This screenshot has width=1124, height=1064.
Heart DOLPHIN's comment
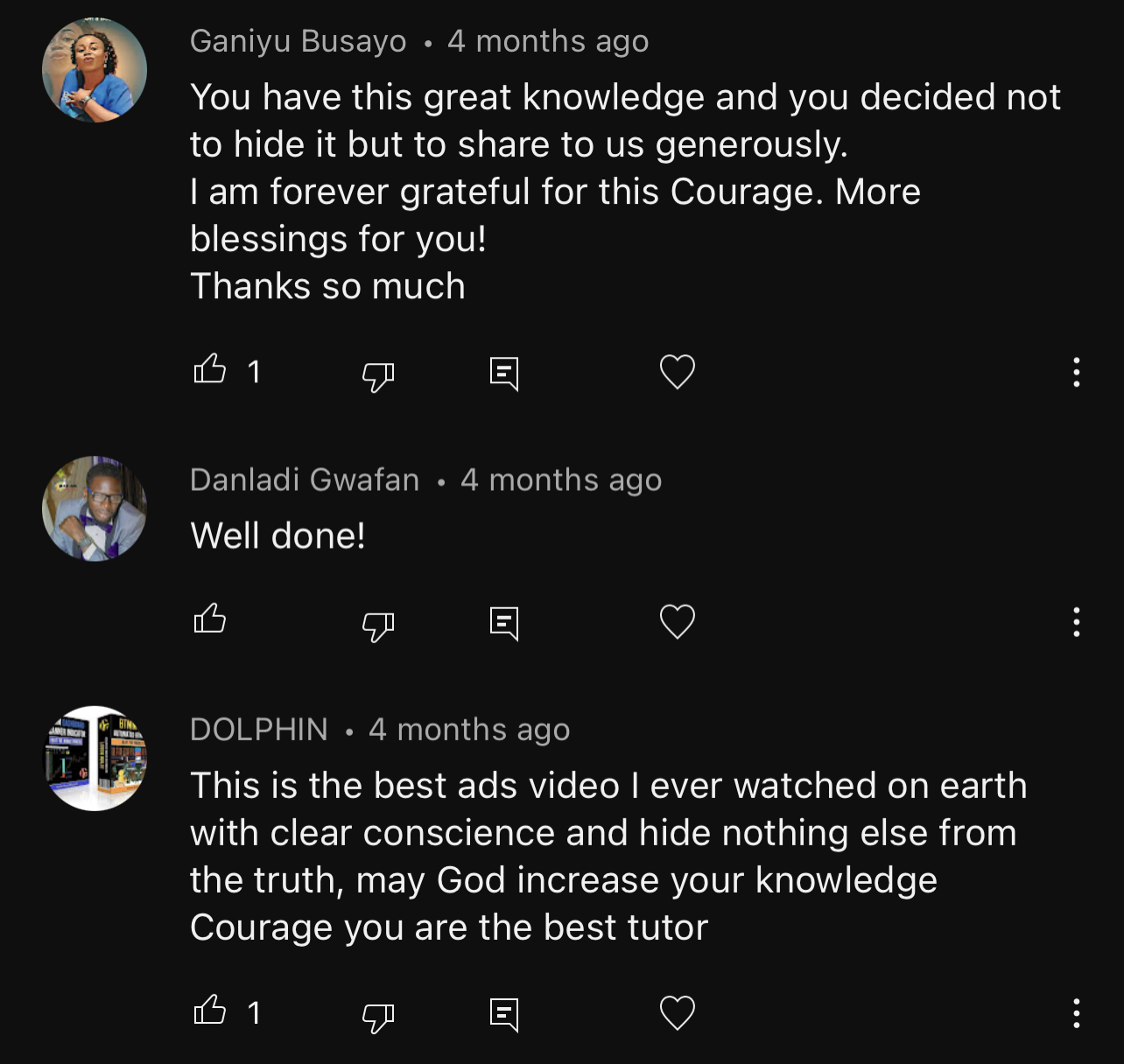[x=677, y=1012]
